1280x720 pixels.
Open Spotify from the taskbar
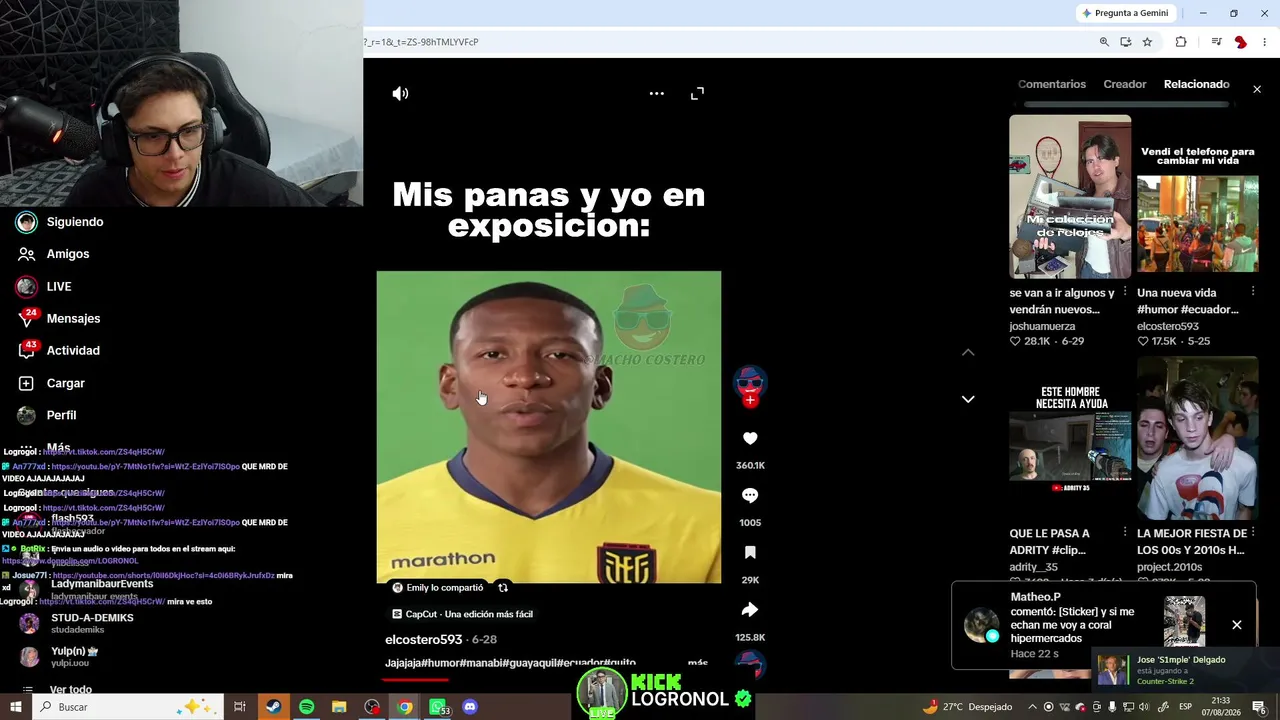[306, 707]
